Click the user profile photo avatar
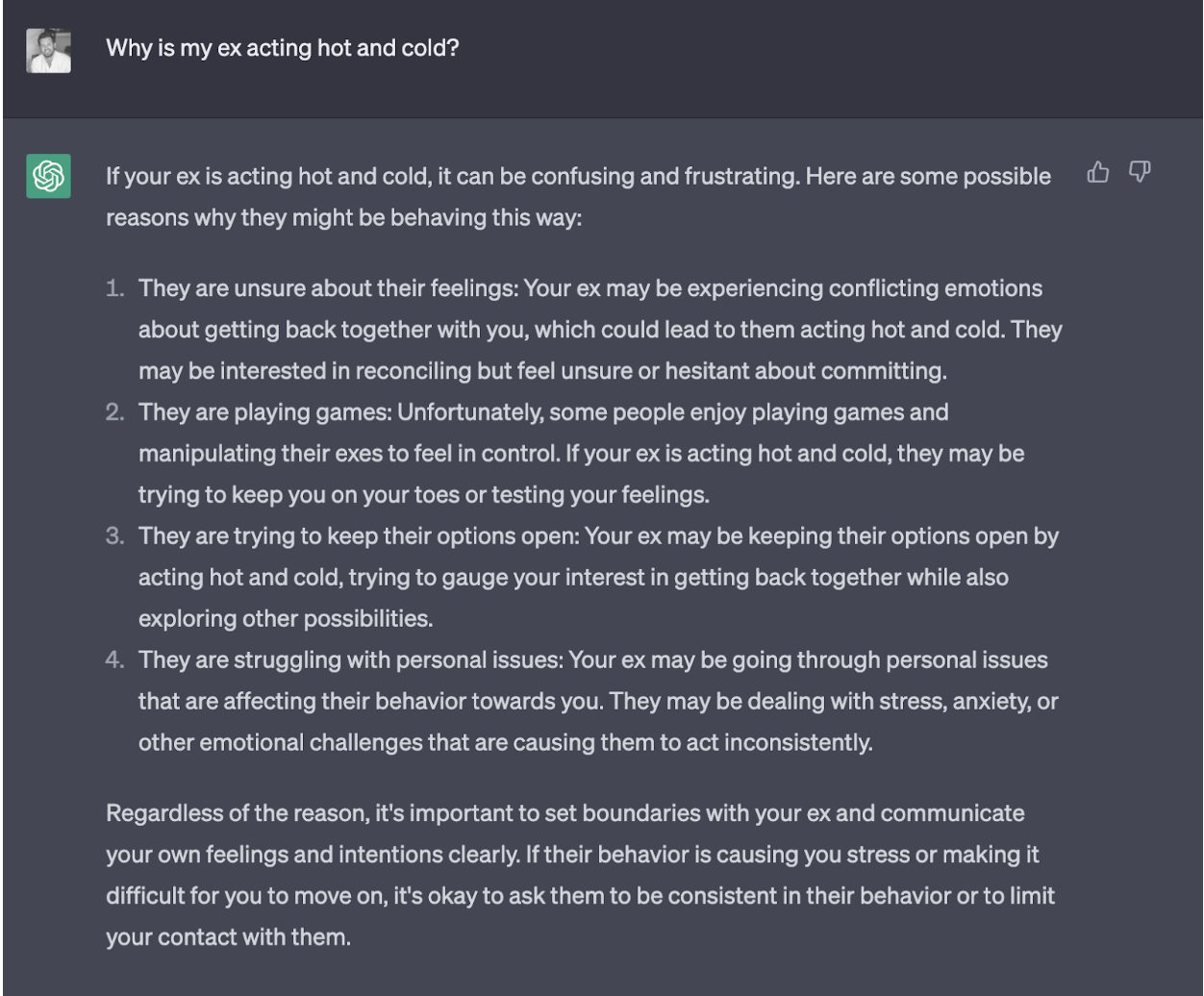This screenshot has width=1204, height=996. tap(48, 51)
